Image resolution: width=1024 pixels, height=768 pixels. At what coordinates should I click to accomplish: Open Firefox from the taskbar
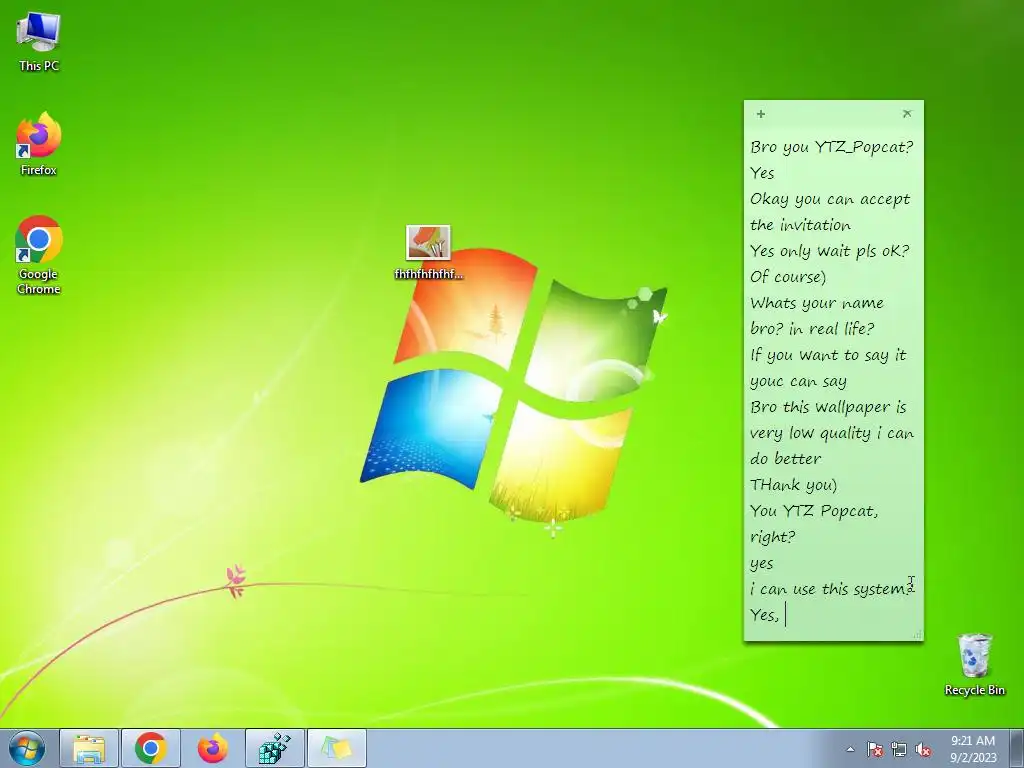(x=213, y=748)
